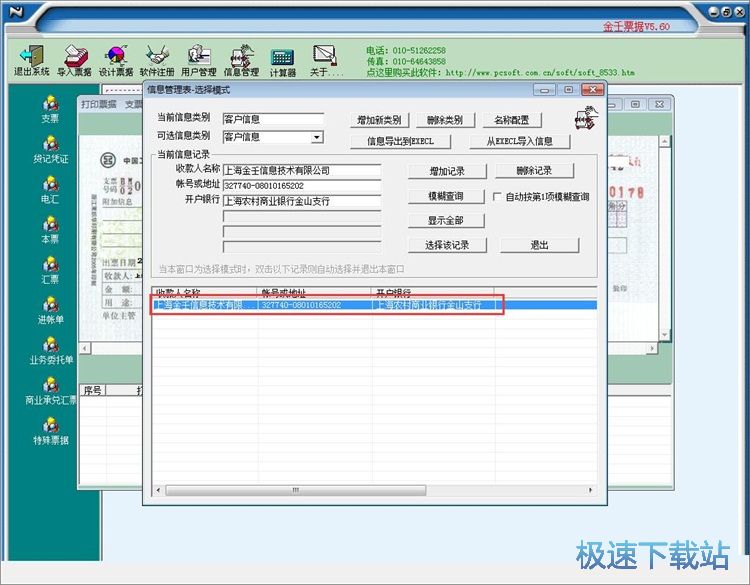The width and height of the screenshot is (750, 585).
Task: Click the 退出系统 exit toolbar icon
Action: pyautogui.click(x=32, y=61)
